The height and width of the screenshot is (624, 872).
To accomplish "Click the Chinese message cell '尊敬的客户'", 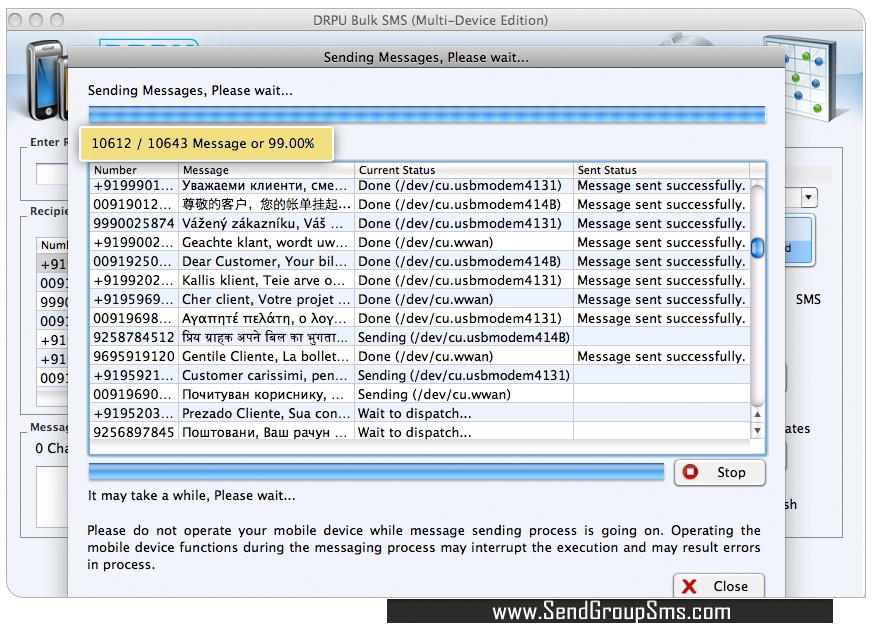I will (x=266, y=205).
